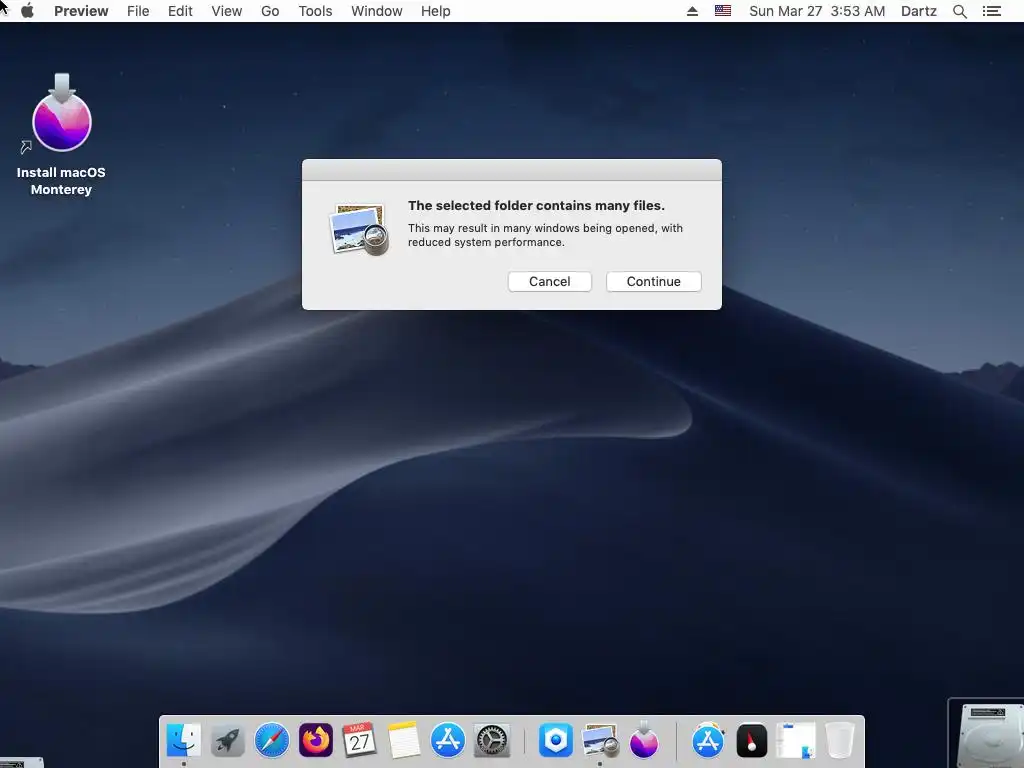Open Notification Center list icon

(991, 11)
